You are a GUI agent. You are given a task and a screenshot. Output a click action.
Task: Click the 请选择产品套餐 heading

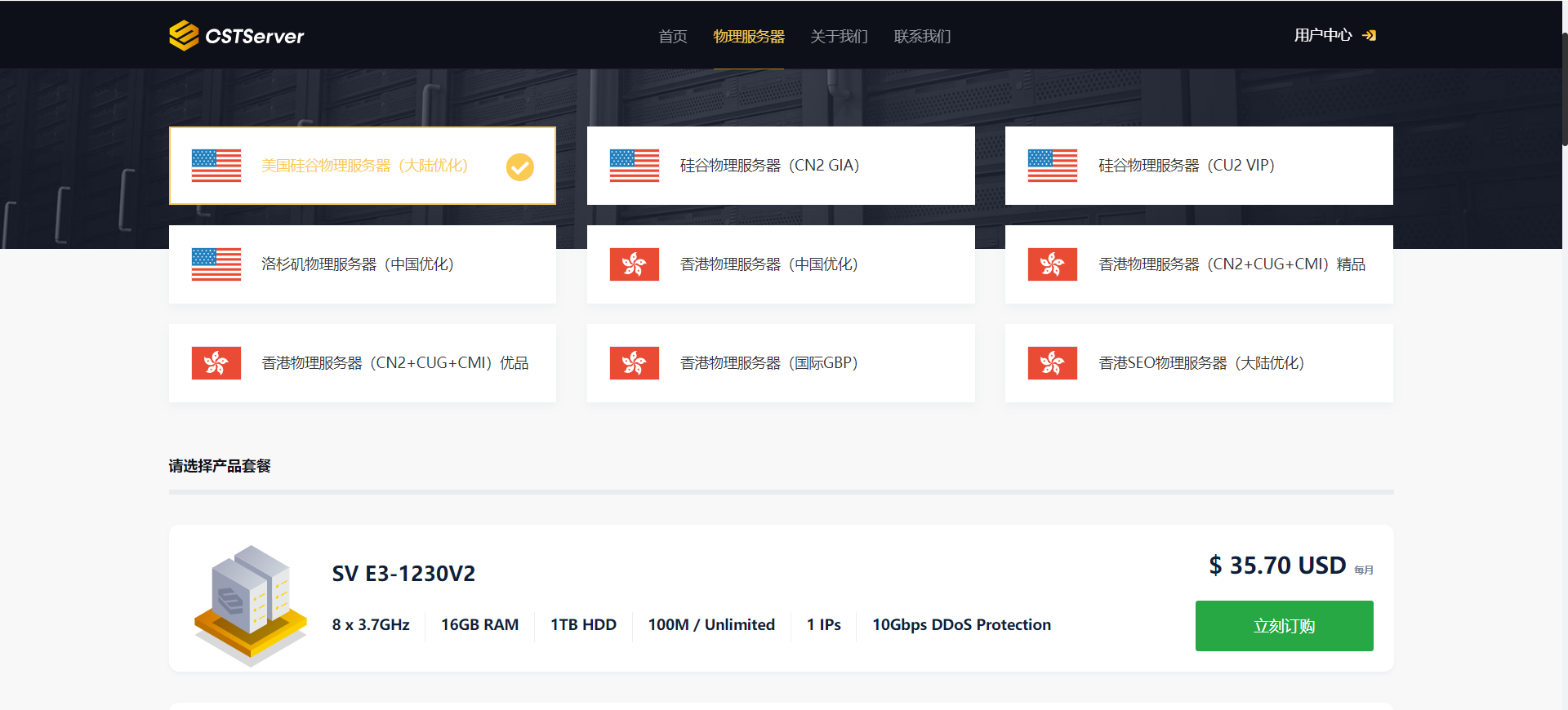(x=220, y=466)
